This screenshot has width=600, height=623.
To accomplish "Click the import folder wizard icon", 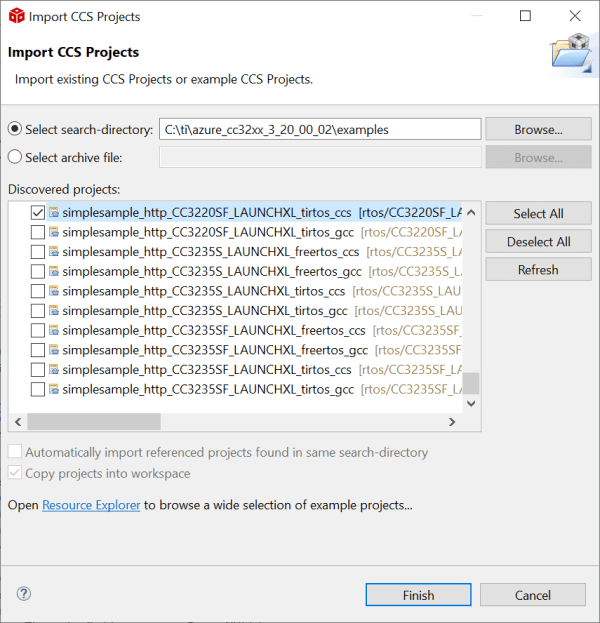I will [571, 54].
